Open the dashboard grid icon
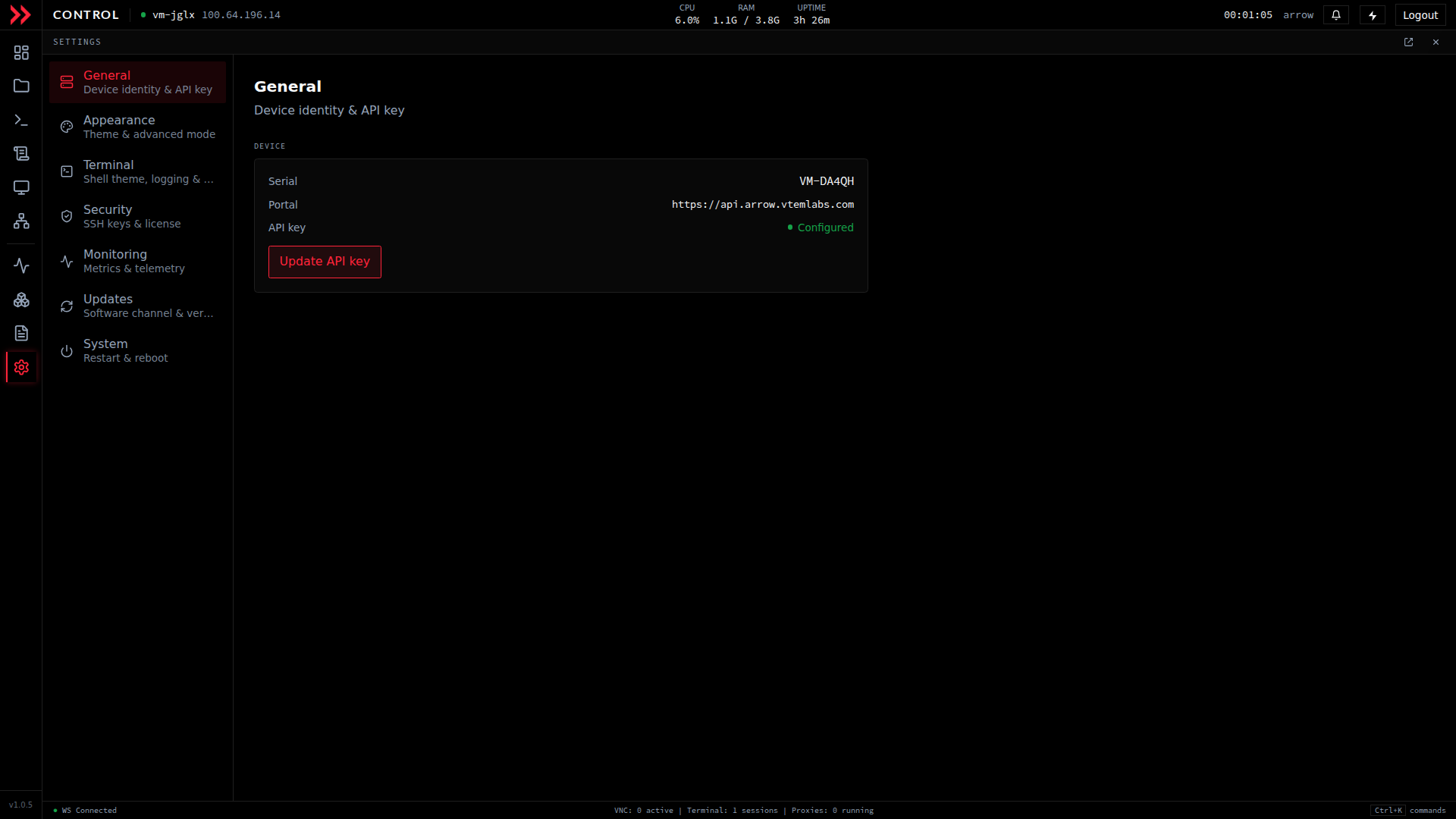This screenshot has width=1456, height=819. [x=21, y=52]
